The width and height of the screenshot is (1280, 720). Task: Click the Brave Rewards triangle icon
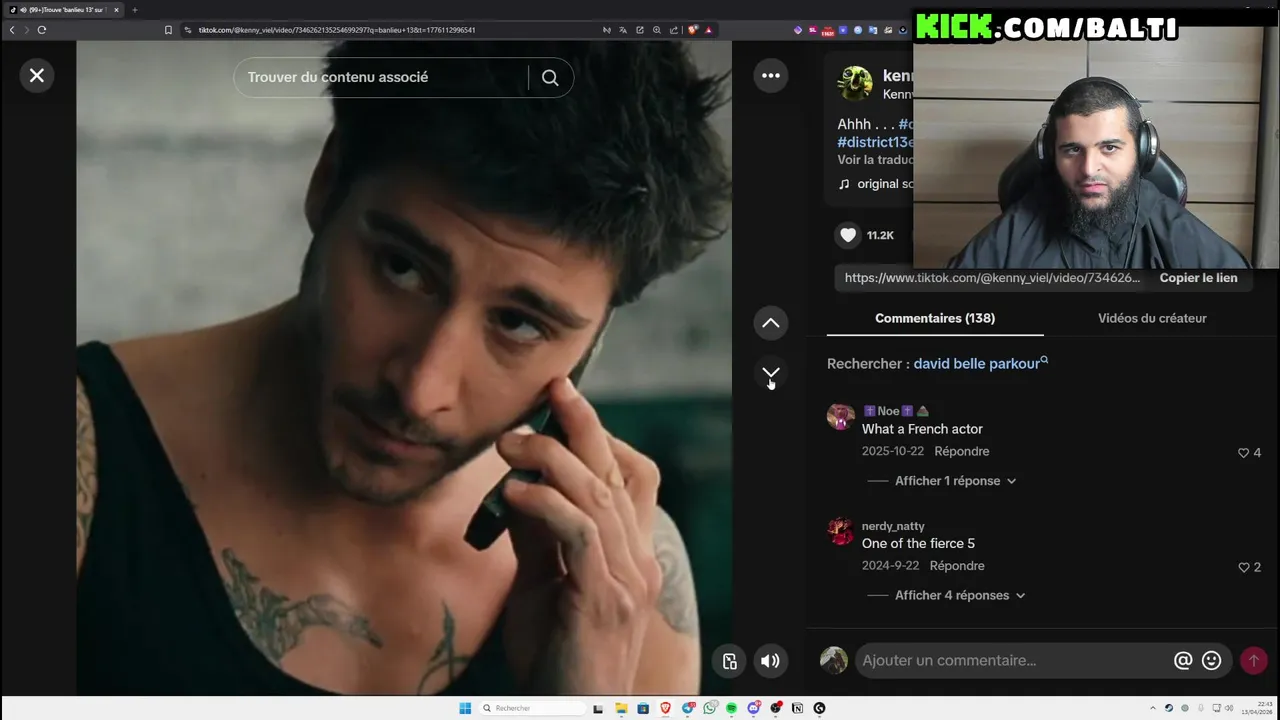[708, 30]
